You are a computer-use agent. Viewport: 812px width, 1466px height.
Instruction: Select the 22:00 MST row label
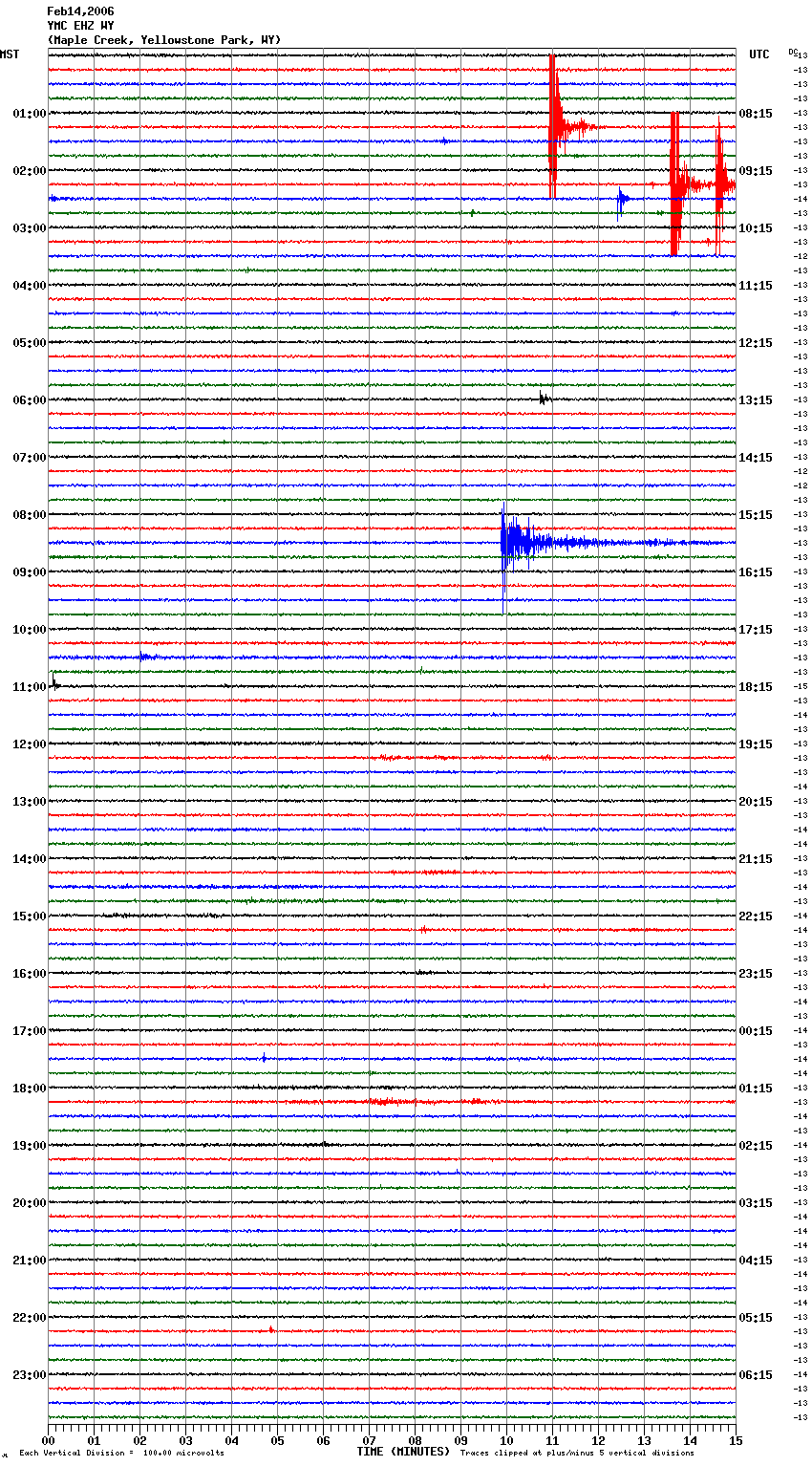[x=29, y=1318]
